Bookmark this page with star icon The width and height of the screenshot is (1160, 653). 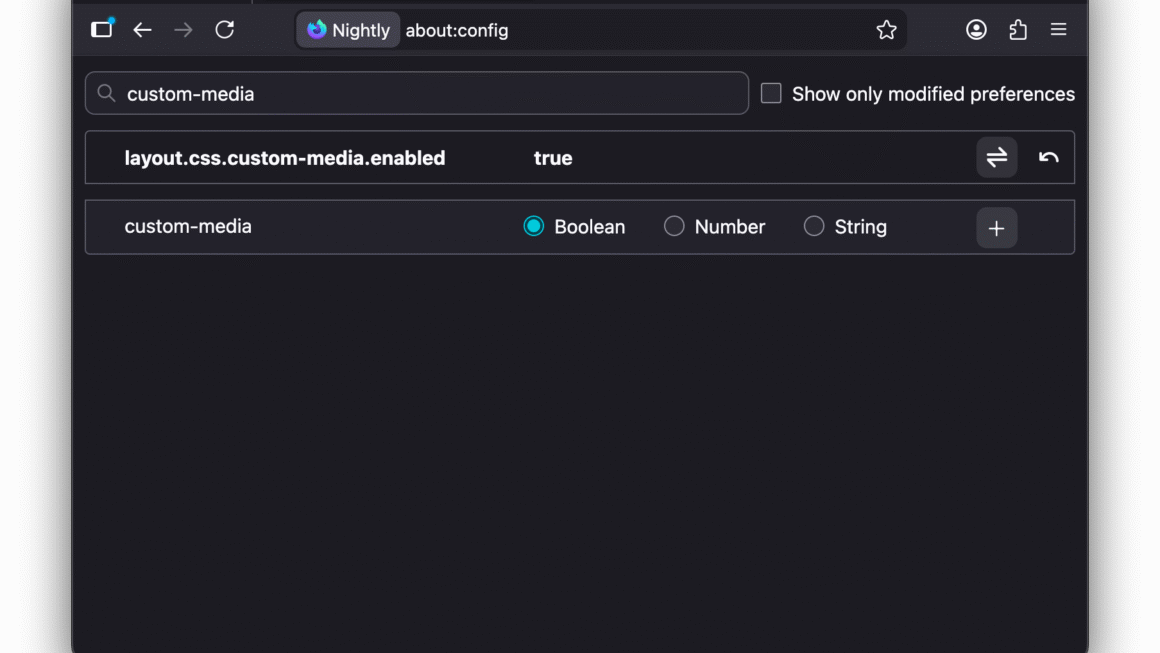pos(886,30)
